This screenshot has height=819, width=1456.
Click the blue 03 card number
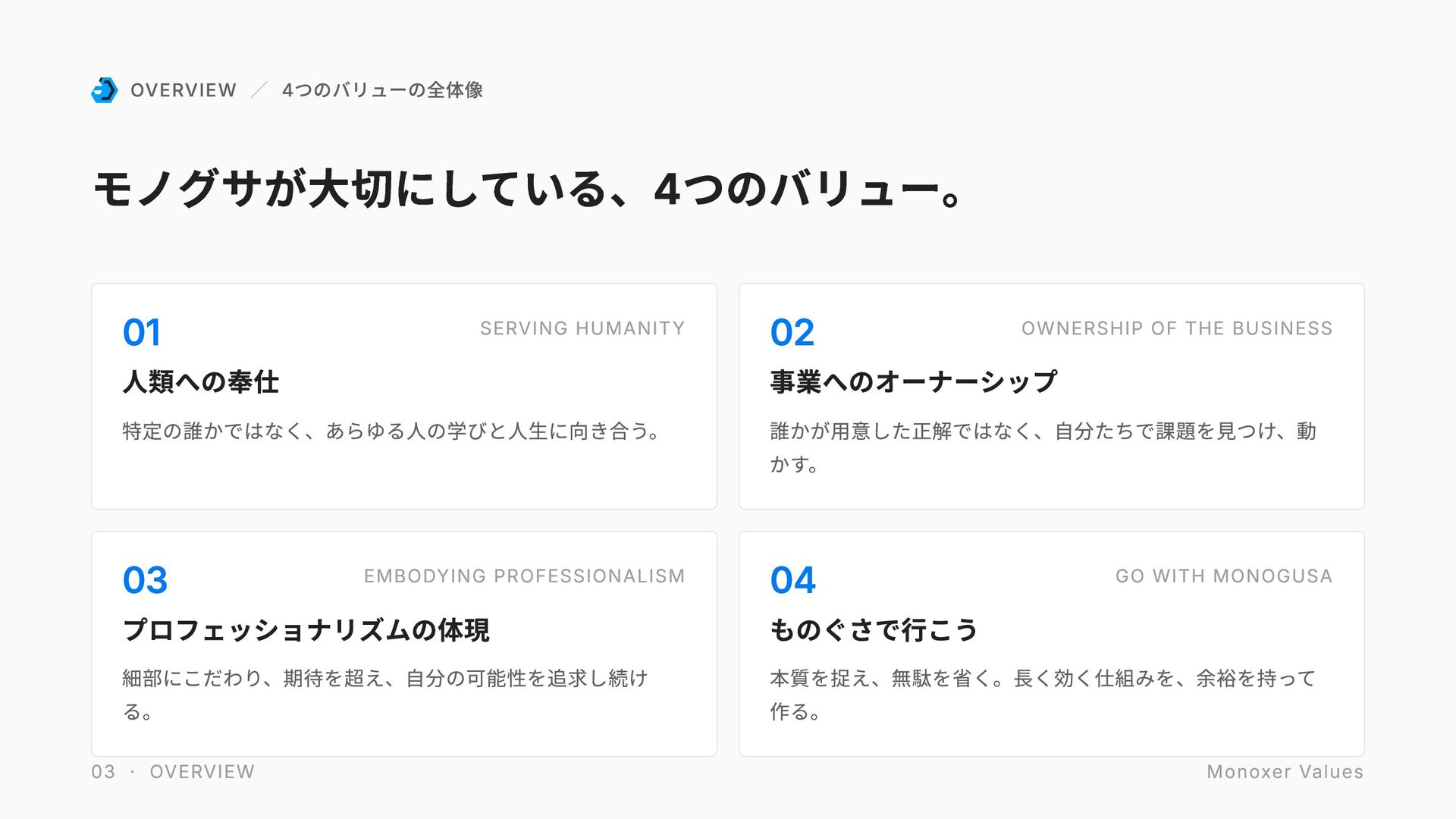pos(145,580)
